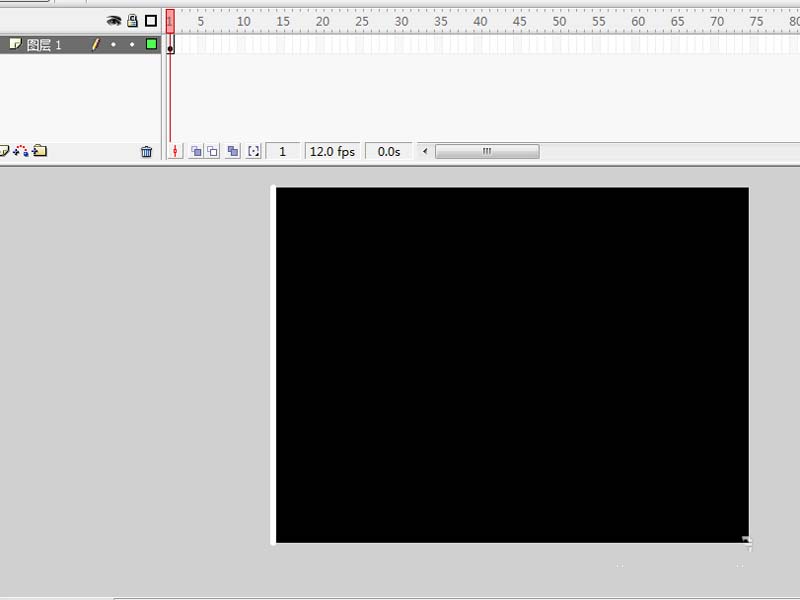Click the Delete Layer trash icon
The width and height of the screenshot is (800, 600).
tap(146, 152)
